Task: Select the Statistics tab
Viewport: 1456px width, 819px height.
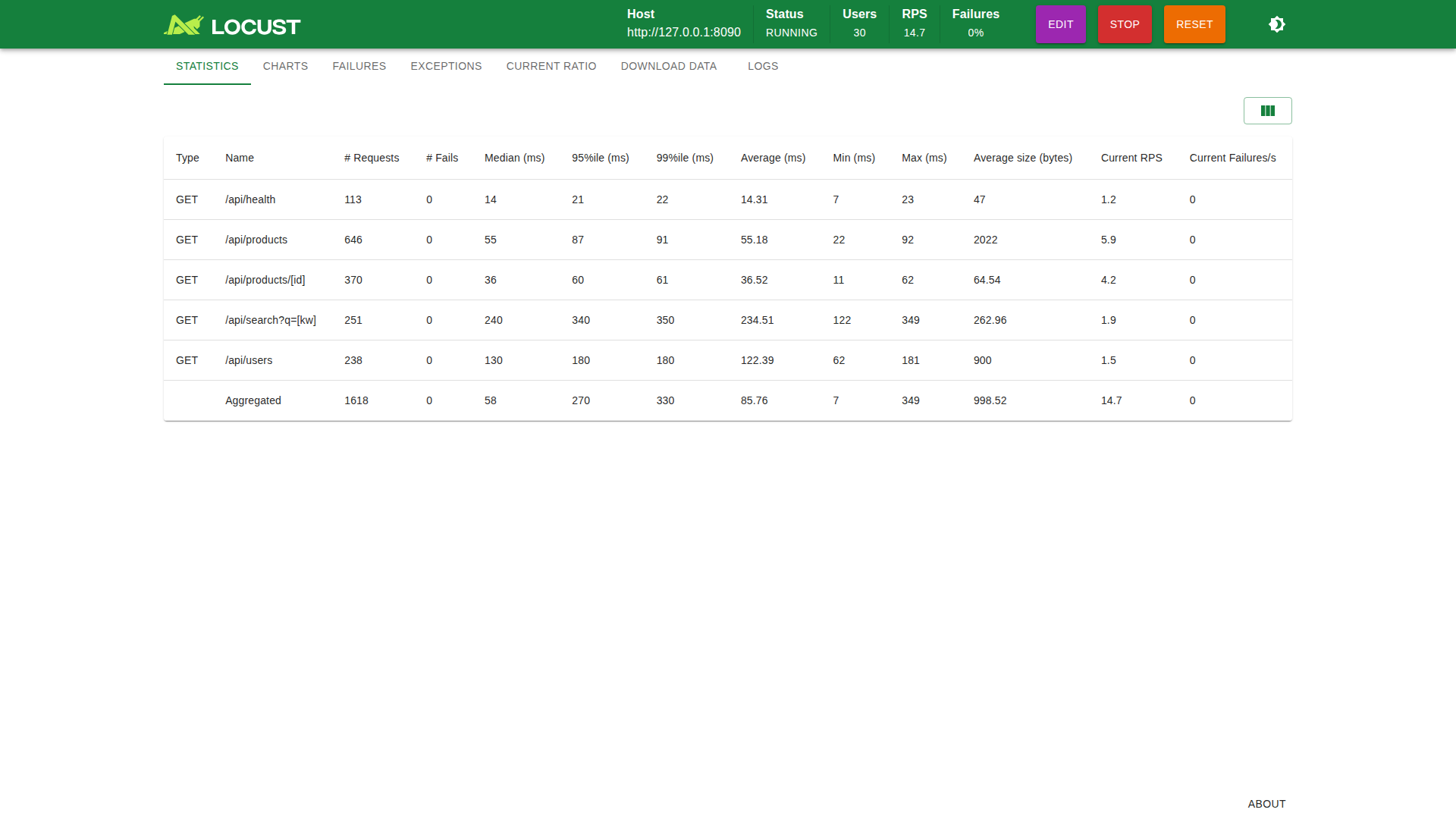Action: point(207,66)
